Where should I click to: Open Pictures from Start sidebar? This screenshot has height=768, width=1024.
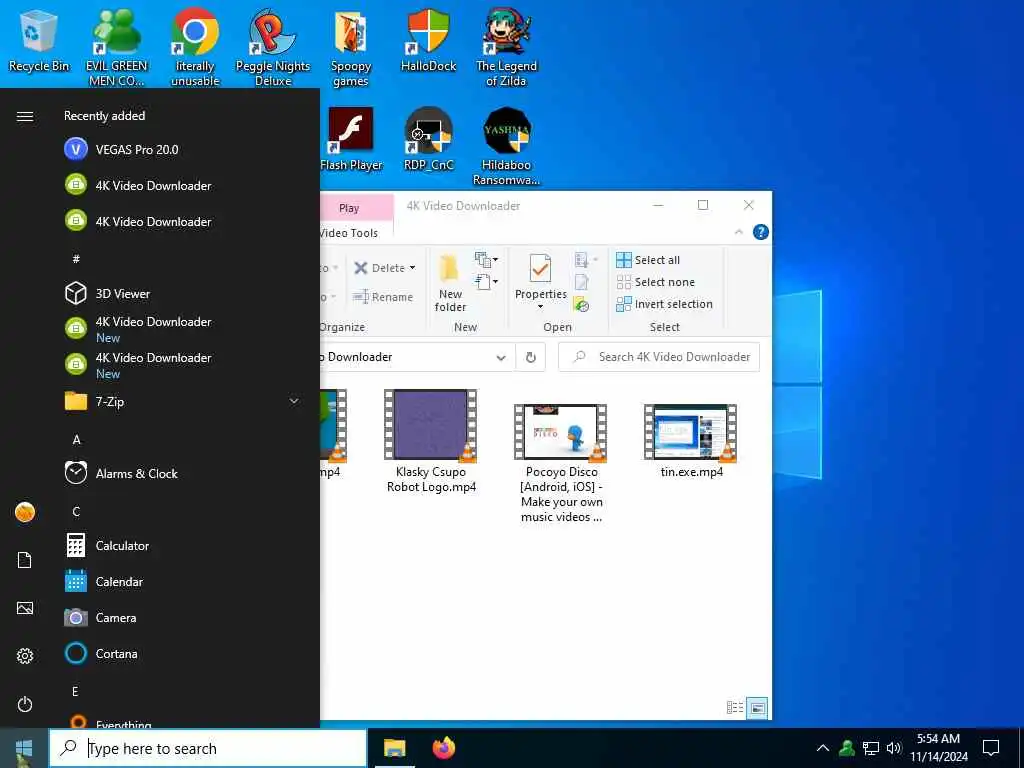point(25,608)
